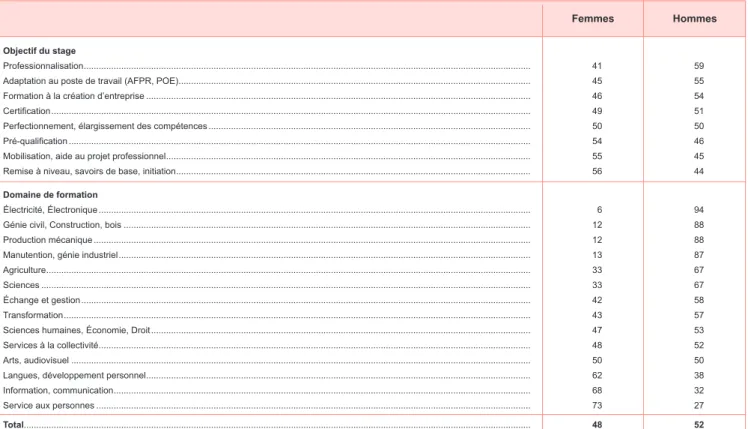
Task: Select Femmes value 42 for Échange et gestion
Action: click(x=597, y=300)
